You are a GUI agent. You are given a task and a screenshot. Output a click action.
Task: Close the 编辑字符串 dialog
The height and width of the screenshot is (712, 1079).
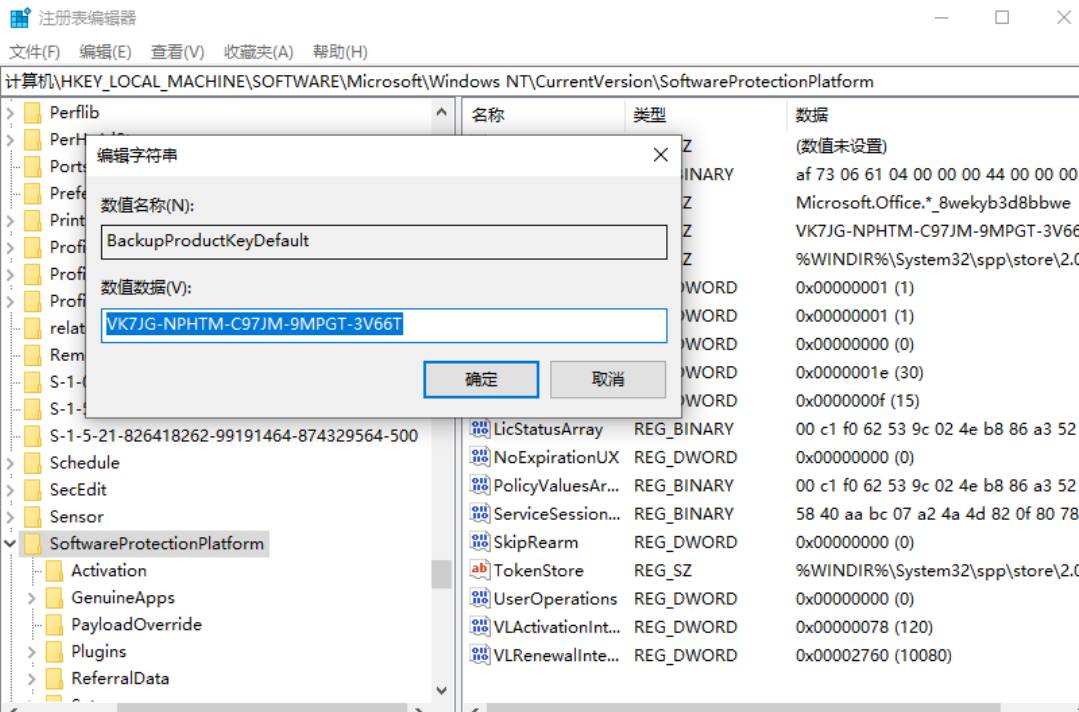pyautogui.click(x=660, y=155)
